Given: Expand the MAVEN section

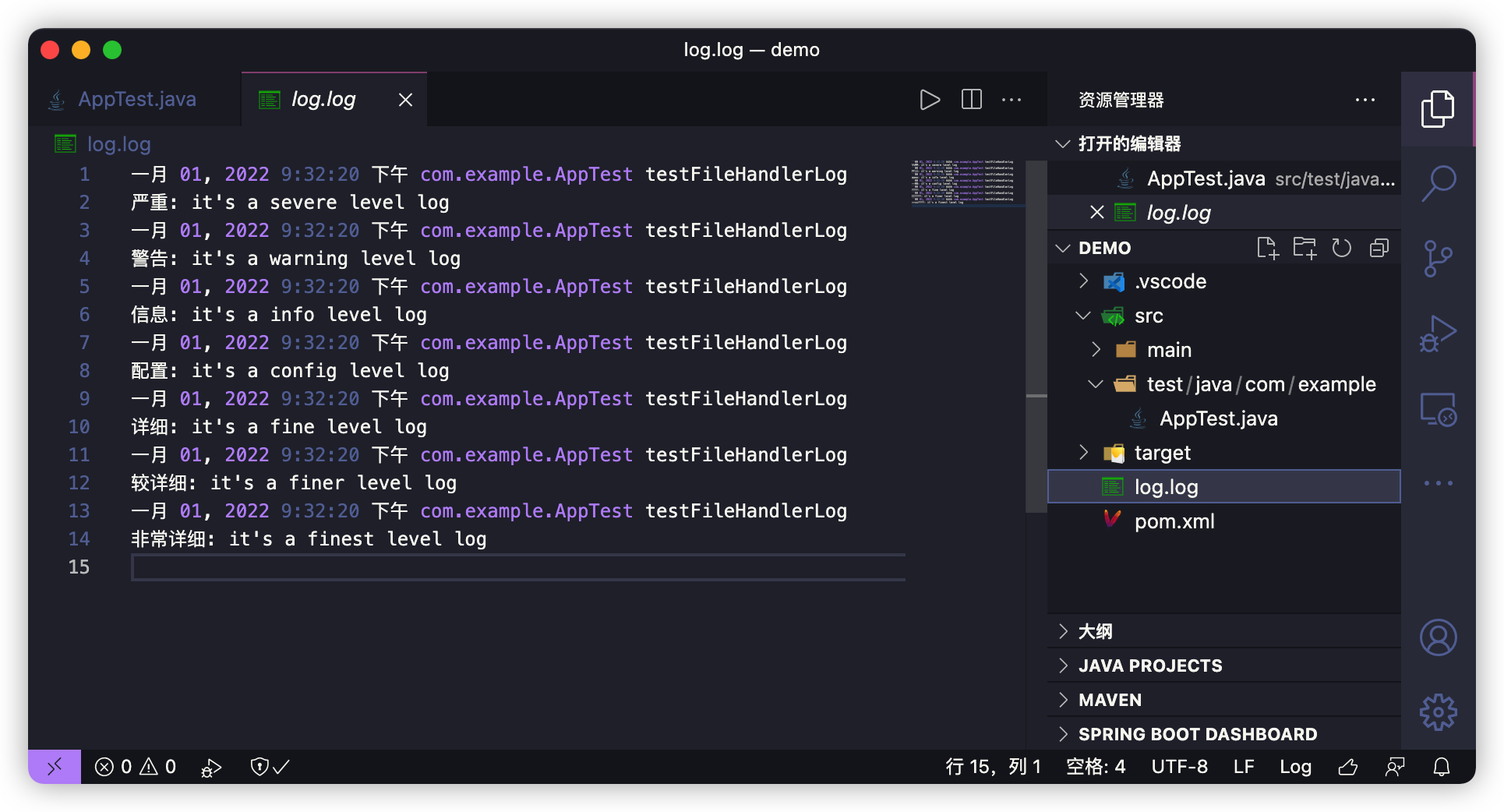Looking at the screenshot, I should click(x=1110, y=700).
